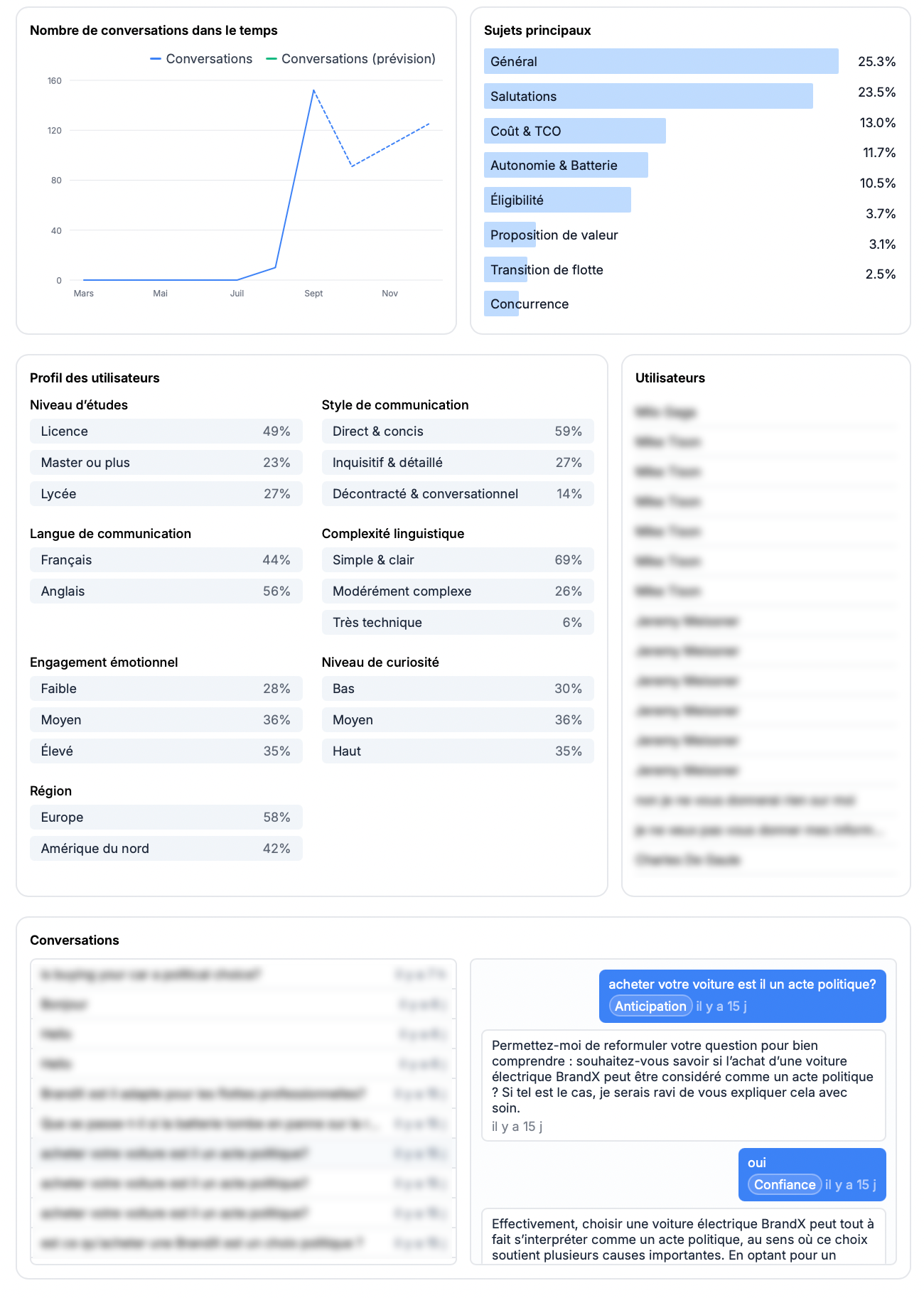This screenshot has width=924, height=1298.
Task: Click the Amérique du nord row
Action: (166, 849)
